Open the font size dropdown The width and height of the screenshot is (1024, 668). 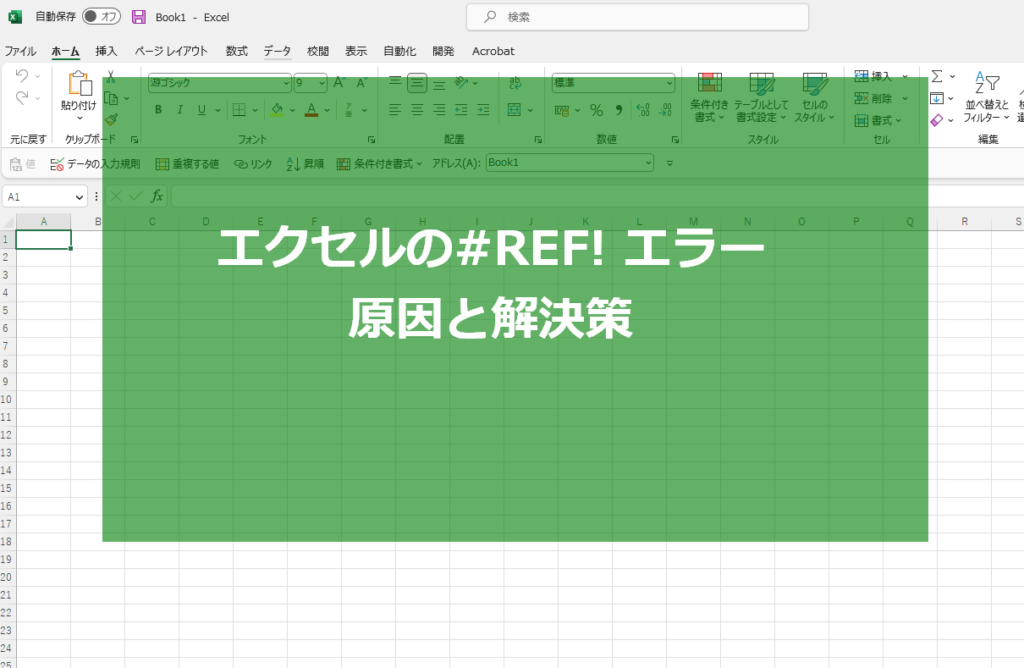click(x=322, y=83)
